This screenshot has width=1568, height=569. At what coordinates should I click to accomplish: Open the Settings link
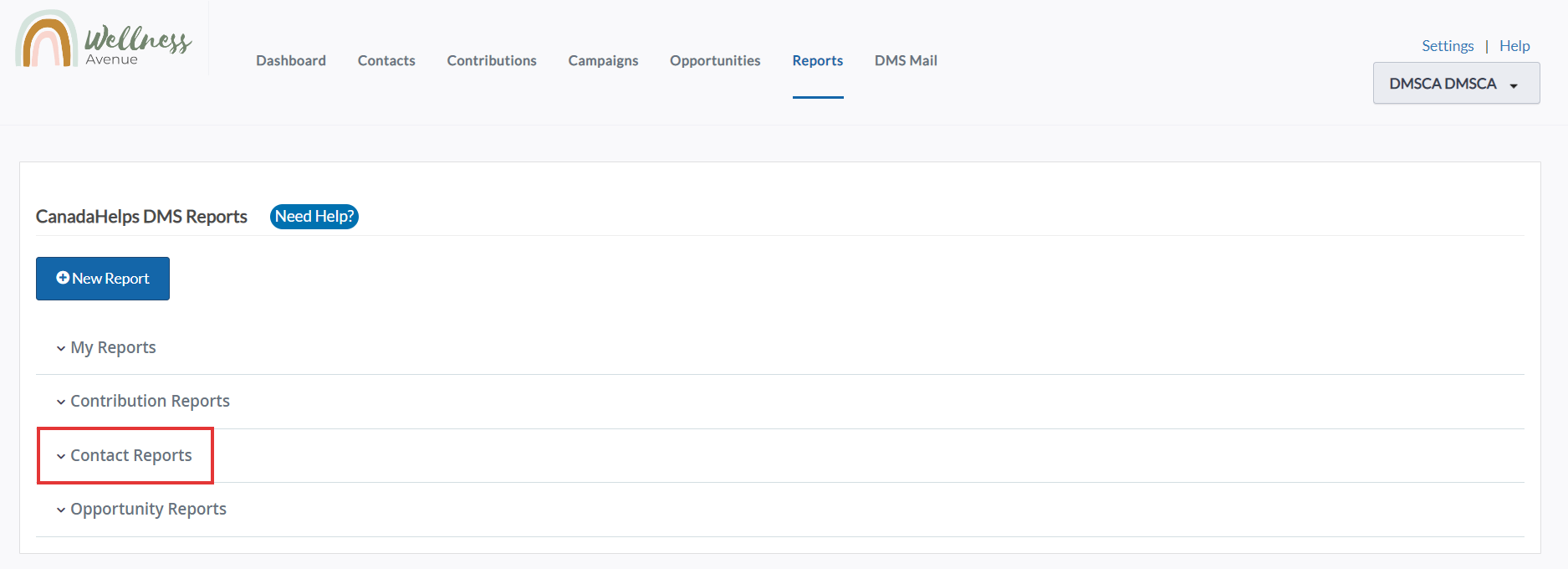pos(1448,46)
